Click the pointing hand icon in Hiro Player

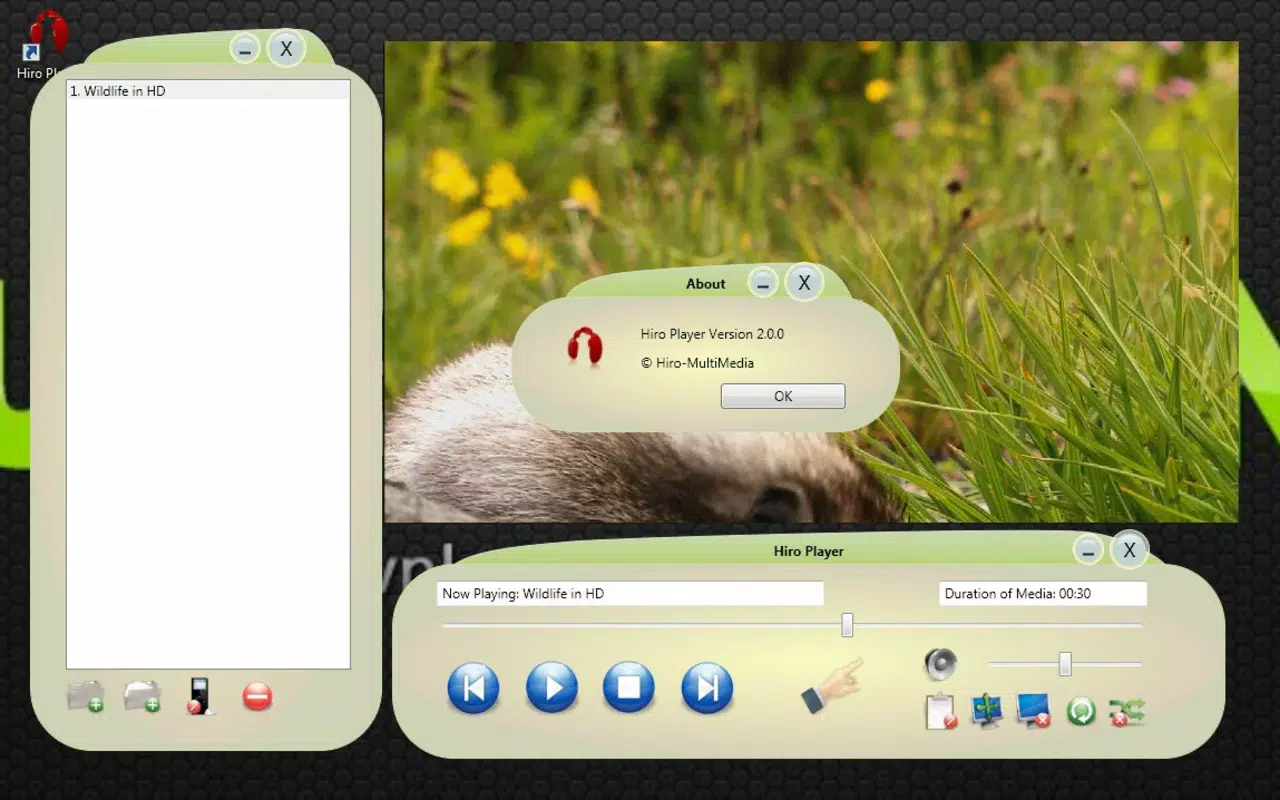tap(832, 685)
